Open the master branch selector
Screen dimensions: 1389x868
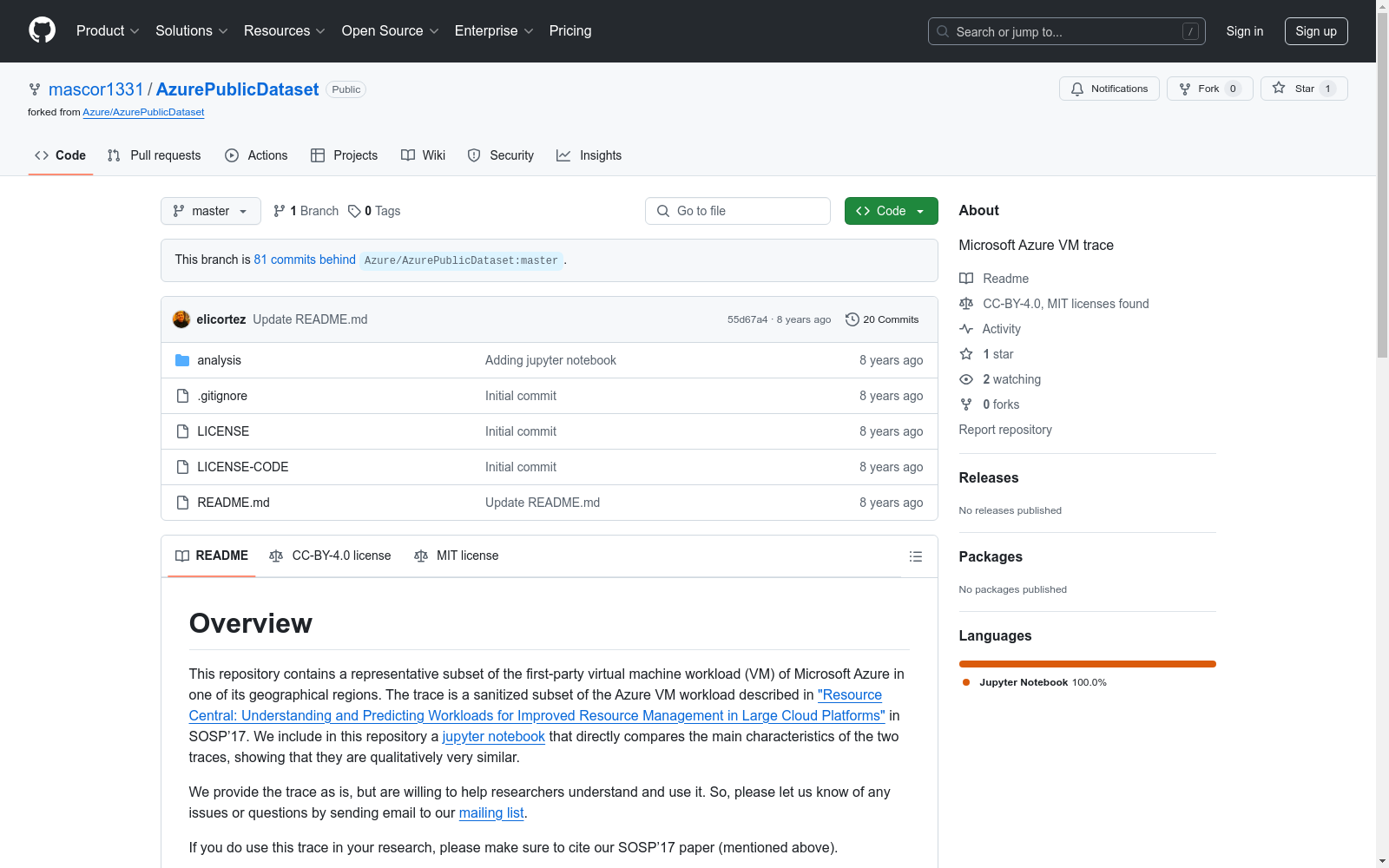(x=211, y=211)
